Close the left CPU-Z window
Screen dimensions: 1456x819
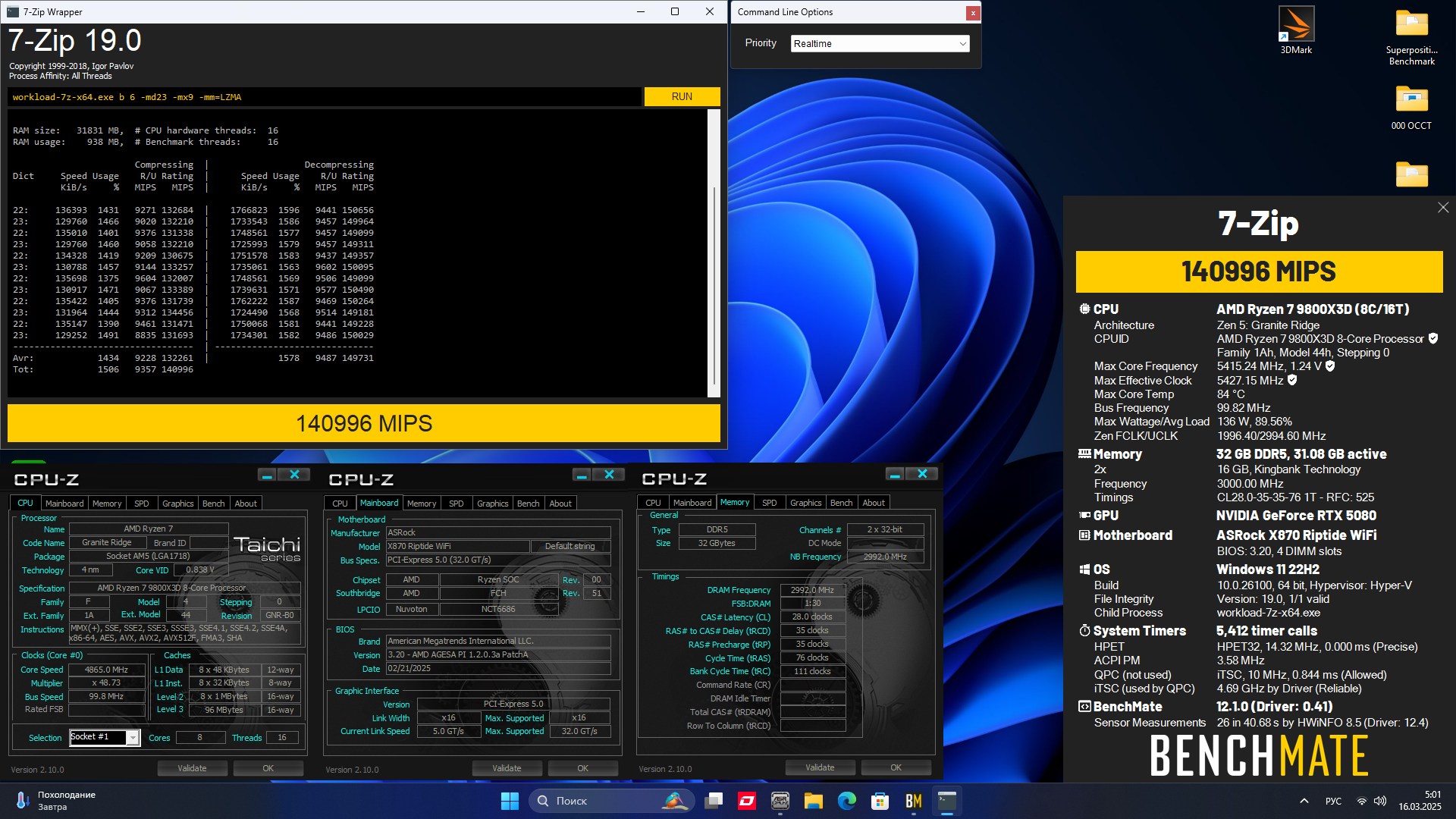[x=294, y=475]
